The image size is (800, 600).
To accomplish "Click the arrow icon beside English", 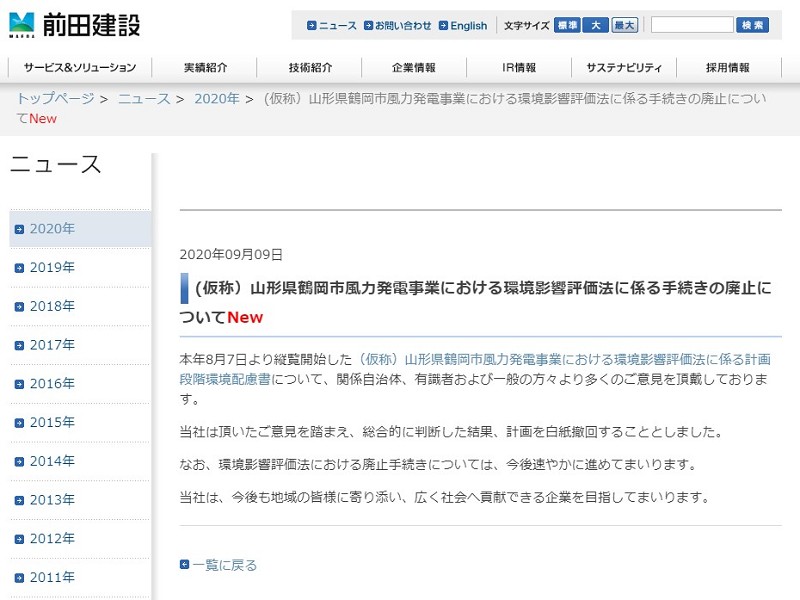I will pos(443,26).
